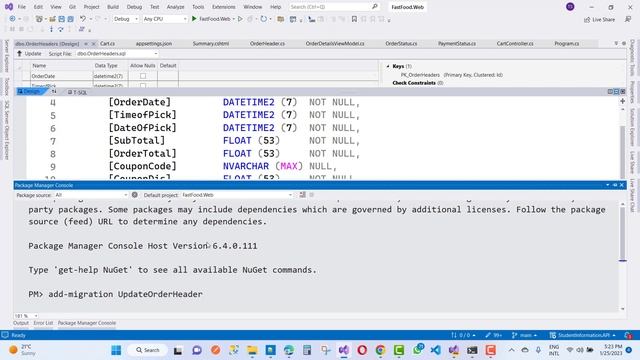Click the user account avatar icon

pos(570,7)
